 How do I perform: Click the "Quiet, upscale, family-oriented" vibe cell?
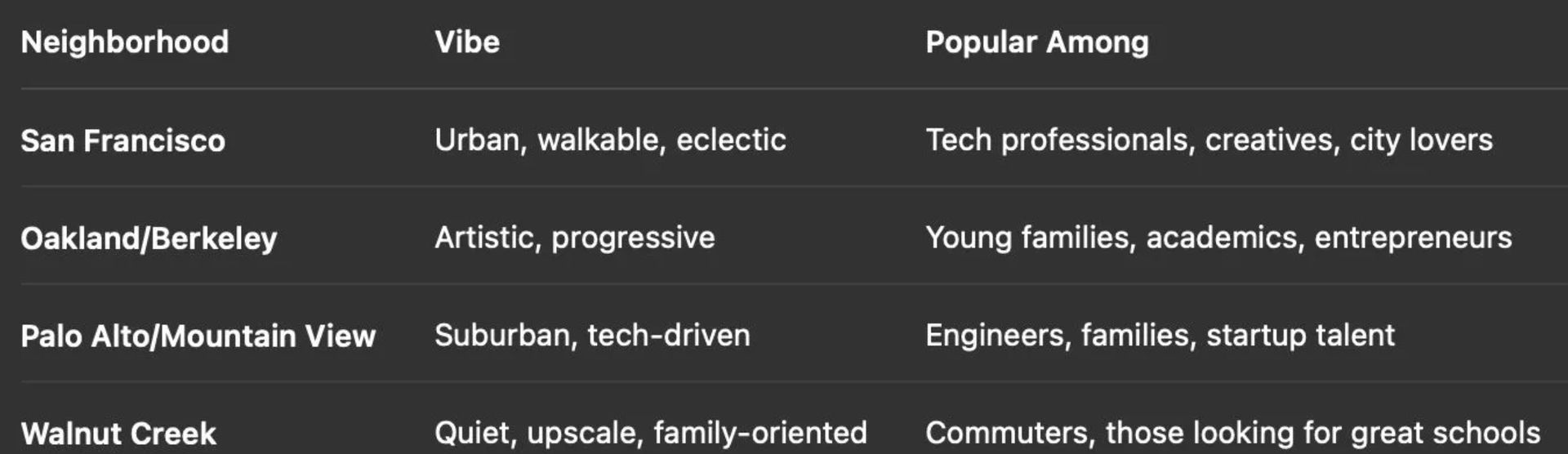650,433
